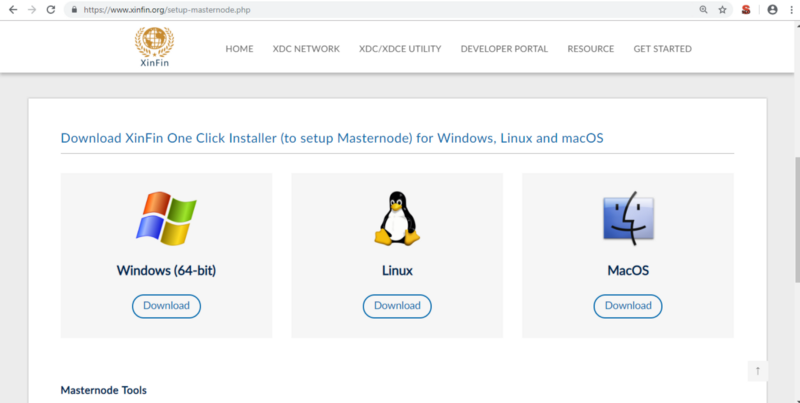Go to DEVELOPER PORTAL nav item

[504, 49]
